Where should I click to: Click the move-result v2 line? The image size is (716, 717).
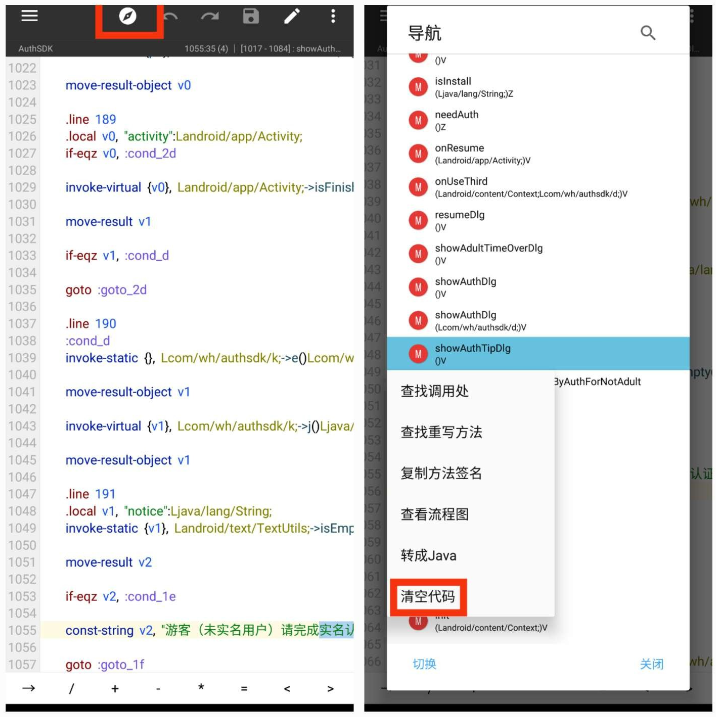[108, 562]
